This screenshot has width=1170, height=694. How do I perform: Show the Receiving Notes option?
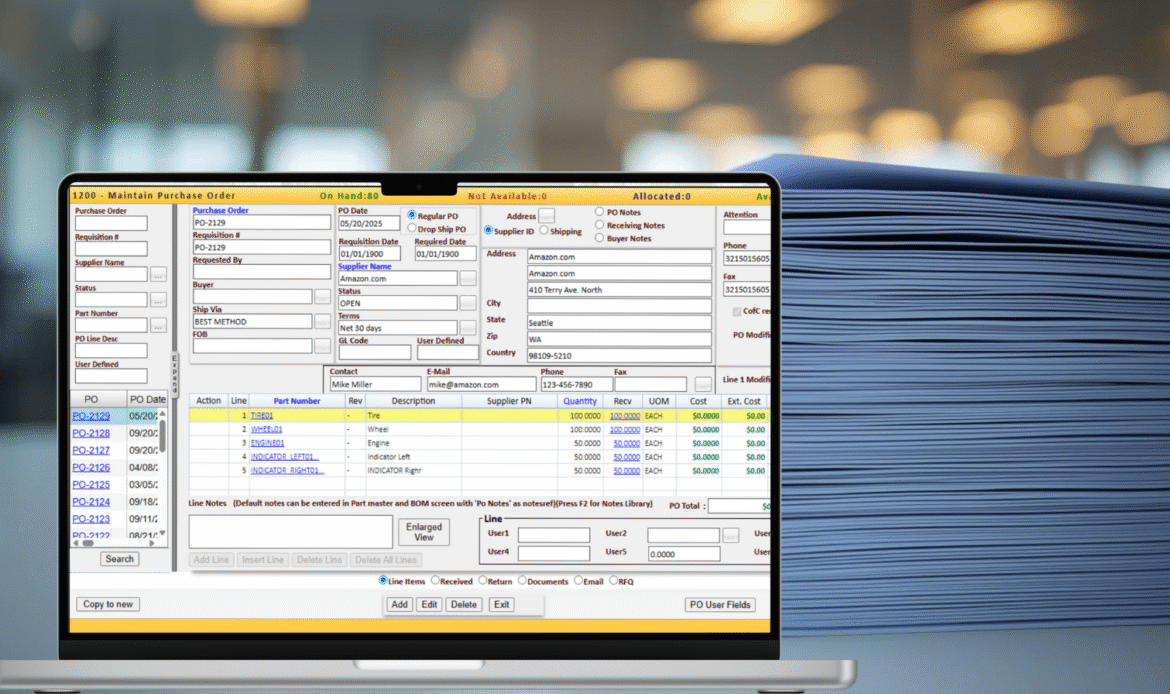(599, 225)
